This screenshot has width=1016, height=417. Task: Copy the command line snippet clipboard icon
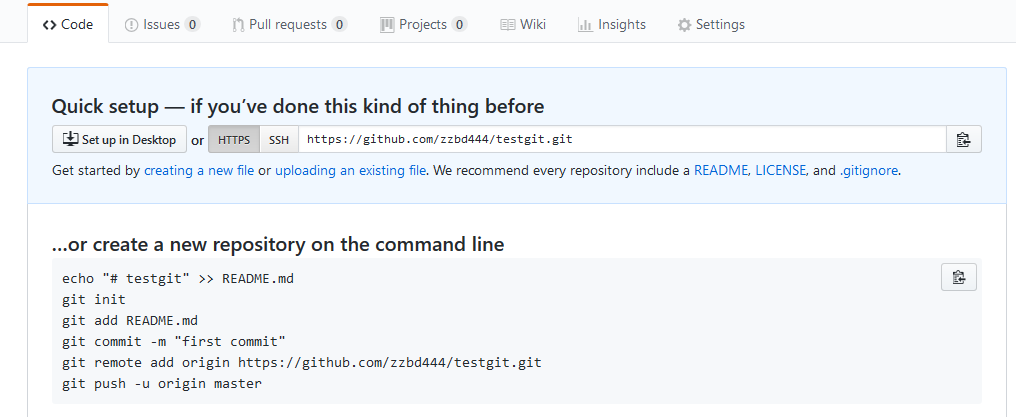click(x=958, y=277)
